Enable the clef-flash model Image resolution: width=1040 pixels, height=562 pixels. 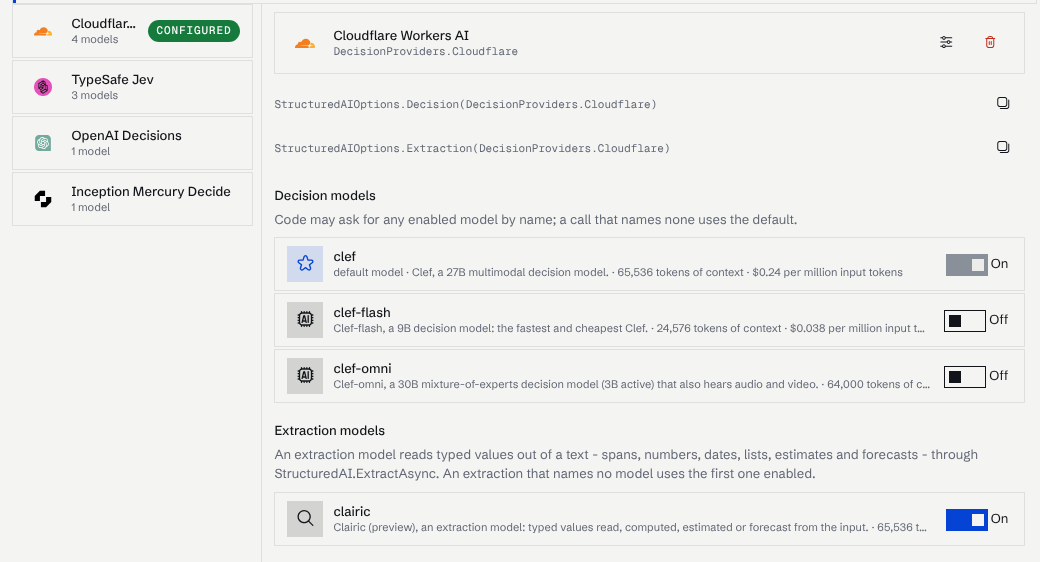click(x=964, y=321)
